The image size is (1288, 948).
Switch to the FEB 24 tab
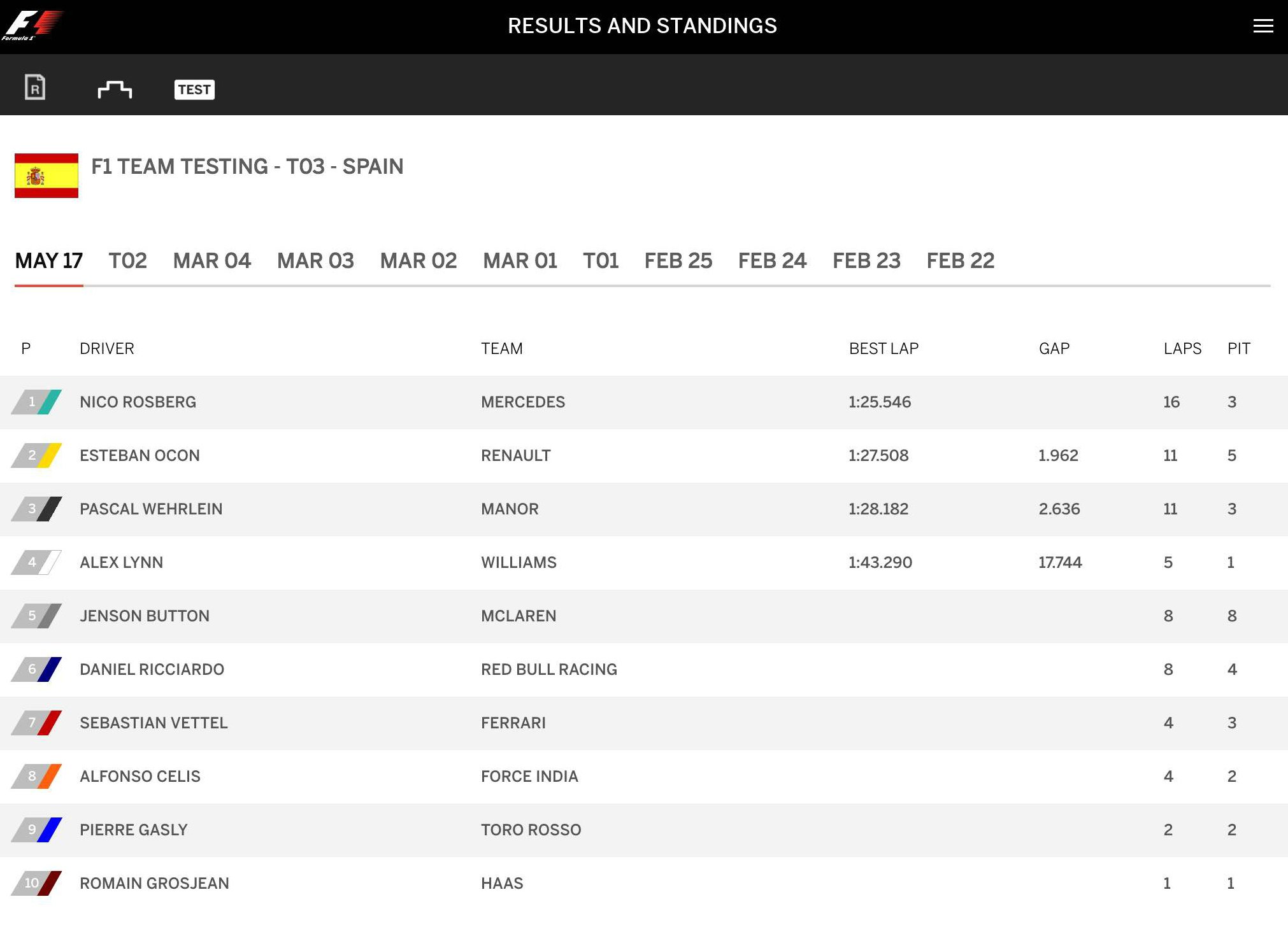(x=772, y=261)
